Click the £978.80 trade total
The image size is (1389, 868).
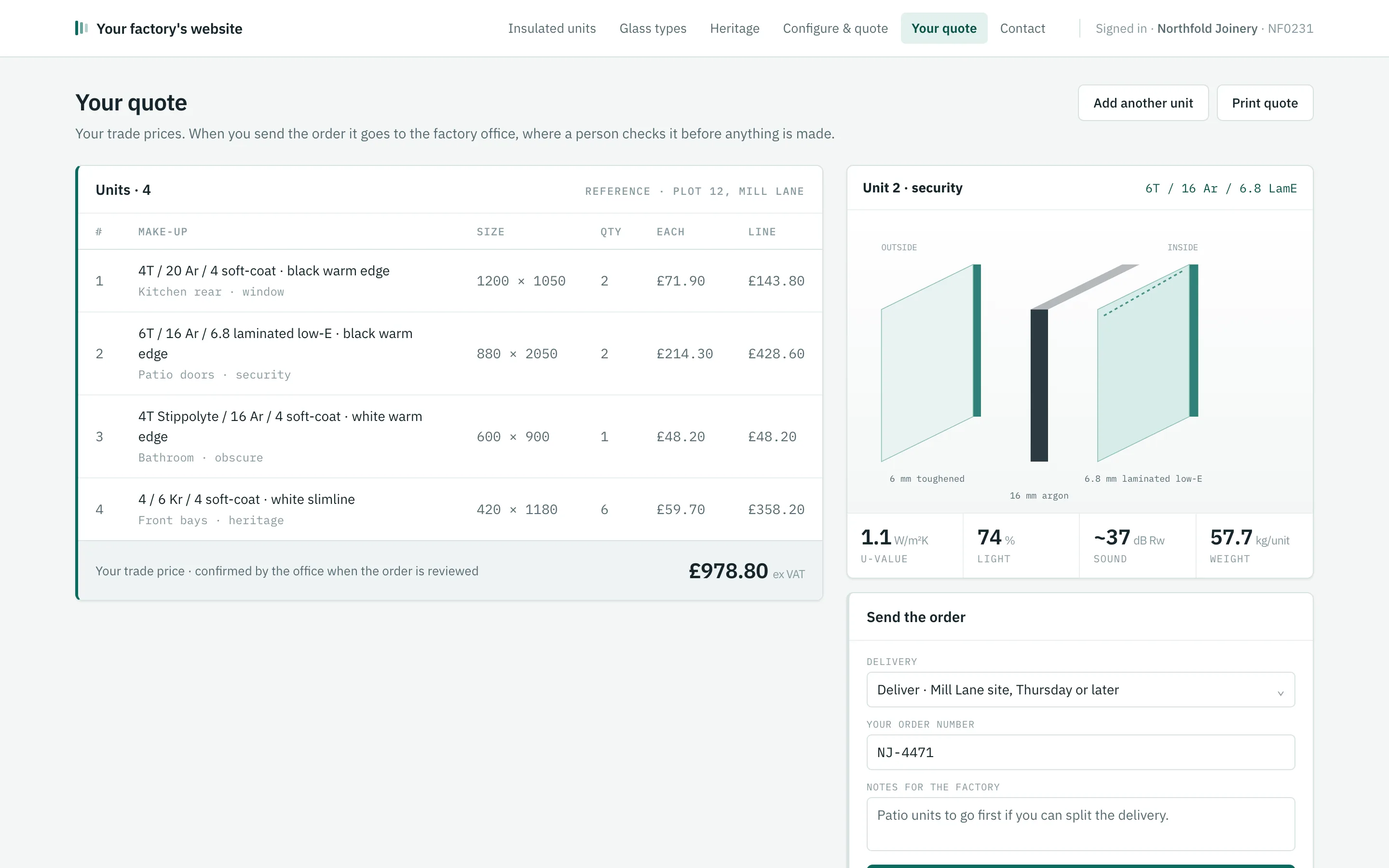[728, 570]
